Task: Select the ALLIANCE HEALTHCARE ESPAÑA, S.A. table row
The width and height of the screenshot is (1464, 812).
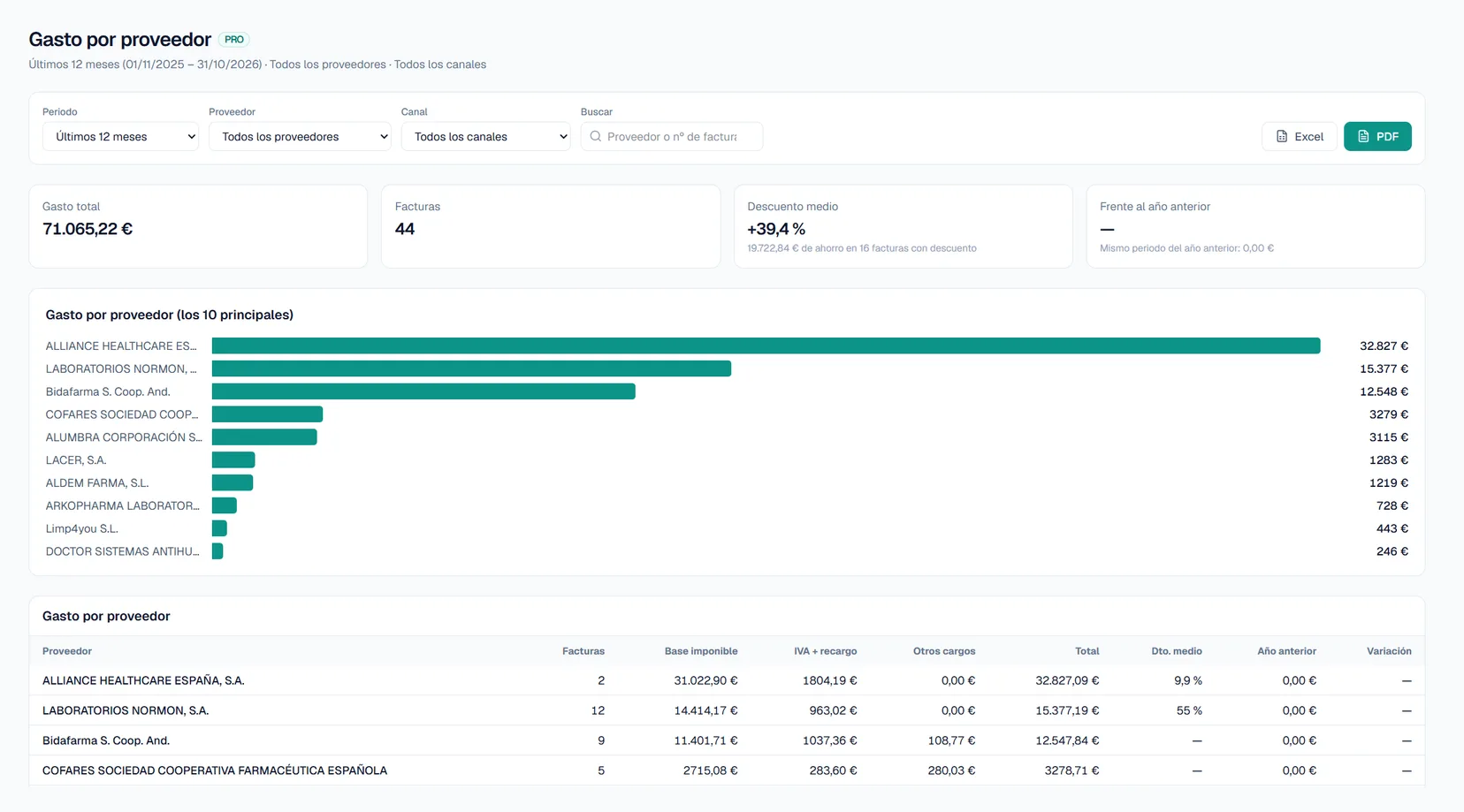Action: click(x=727, y=680)
